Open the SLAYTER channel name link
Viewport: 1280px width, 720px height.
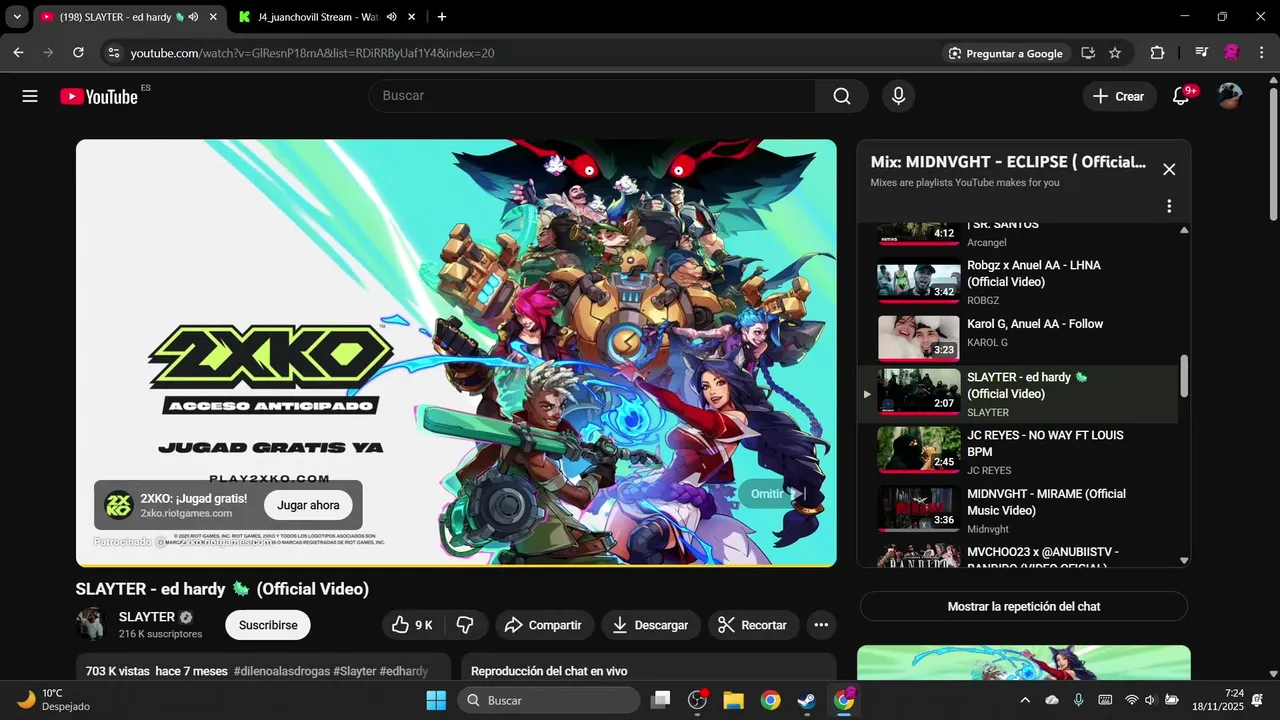[x=147, y=617]
